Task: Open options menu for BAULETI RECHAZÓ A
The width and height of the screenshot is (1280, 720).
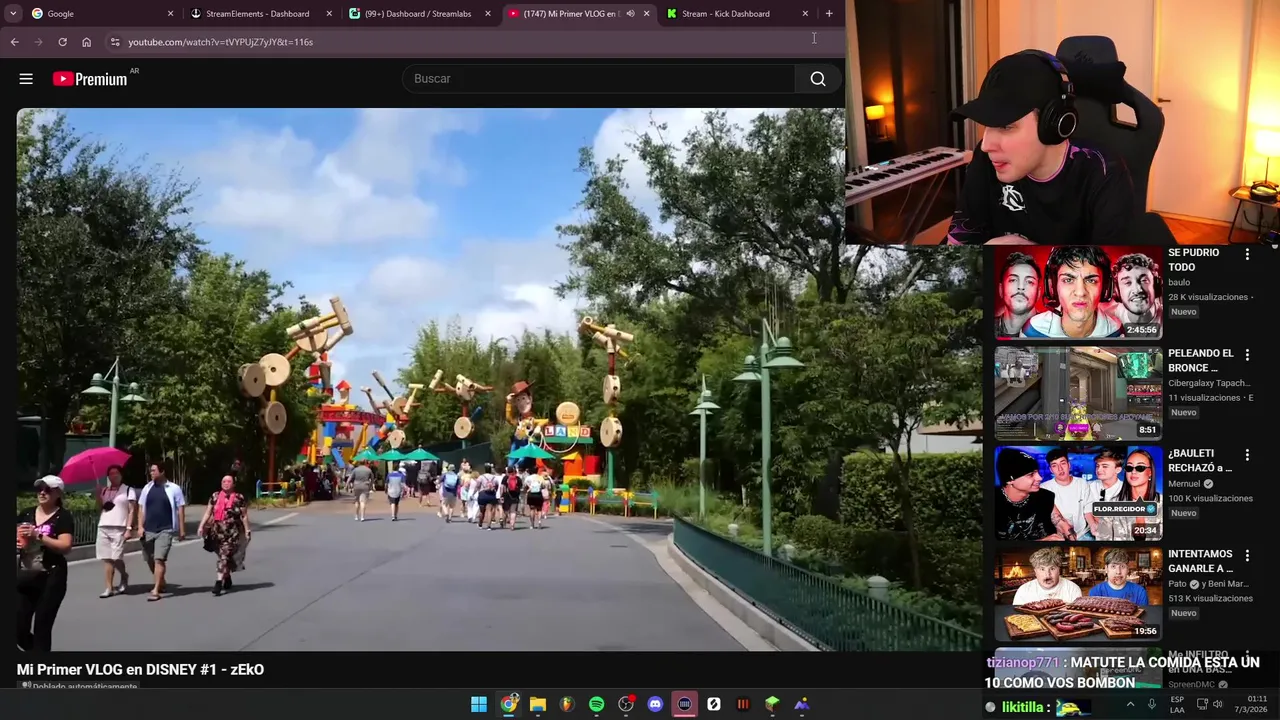Action: [x=1247, y=455]
